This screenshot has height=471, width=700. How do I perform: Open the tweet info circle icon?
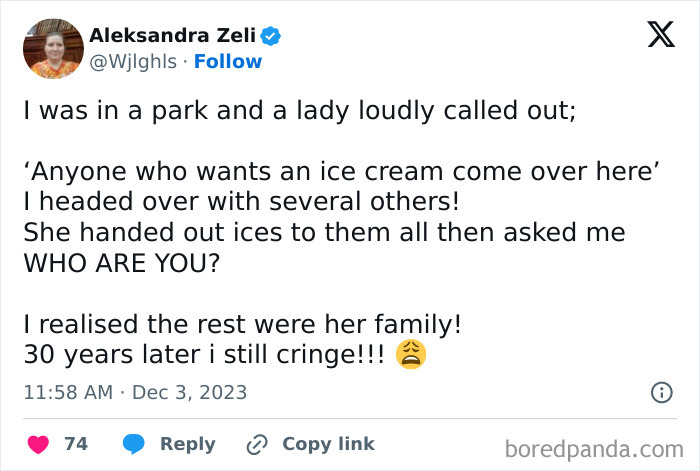[661, 393]
